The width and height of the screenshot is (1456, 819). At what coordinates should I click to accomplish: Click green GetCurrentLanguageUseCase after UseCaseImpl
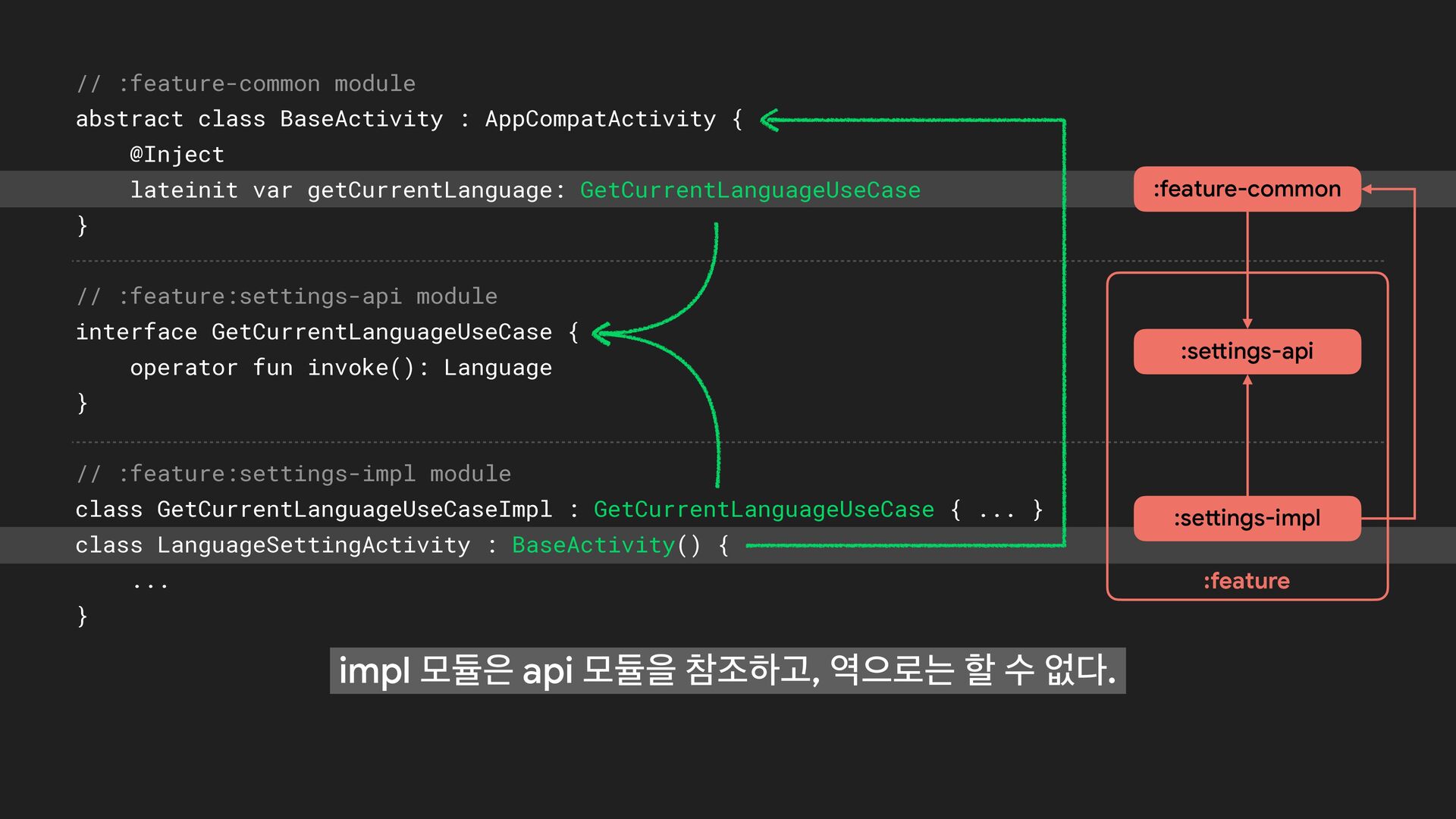(x=763, y=510)
